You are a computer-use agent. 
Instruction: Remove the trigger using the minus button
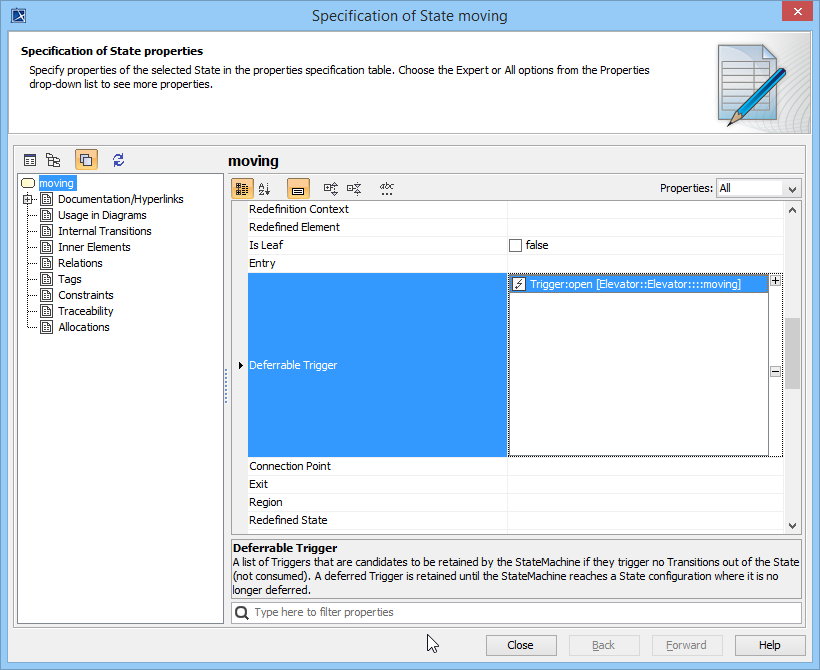(776, 371)
